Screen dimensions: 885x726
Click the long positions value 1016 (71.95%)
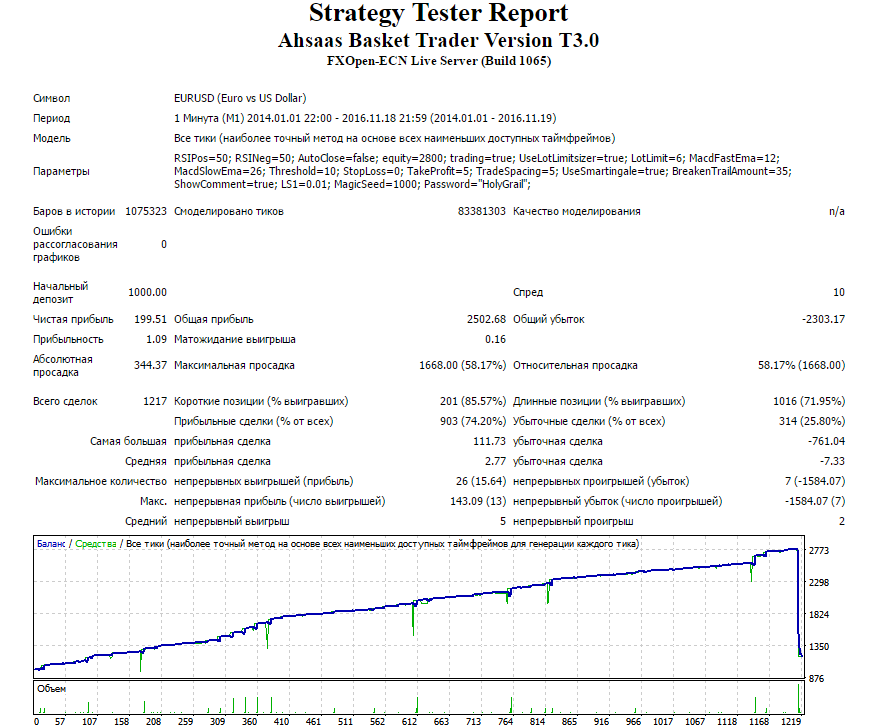[809, 402]
